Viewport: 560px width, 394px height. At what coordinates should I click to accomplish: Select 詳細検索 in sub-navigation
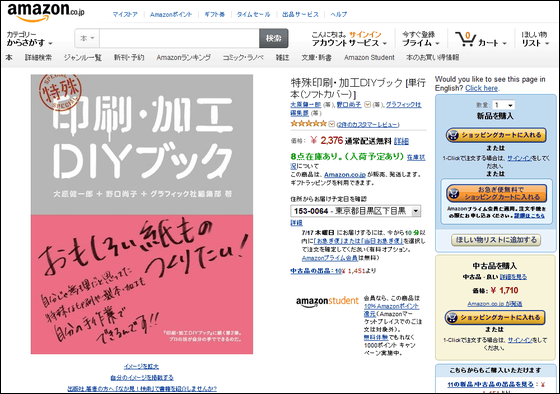(38, 57)
